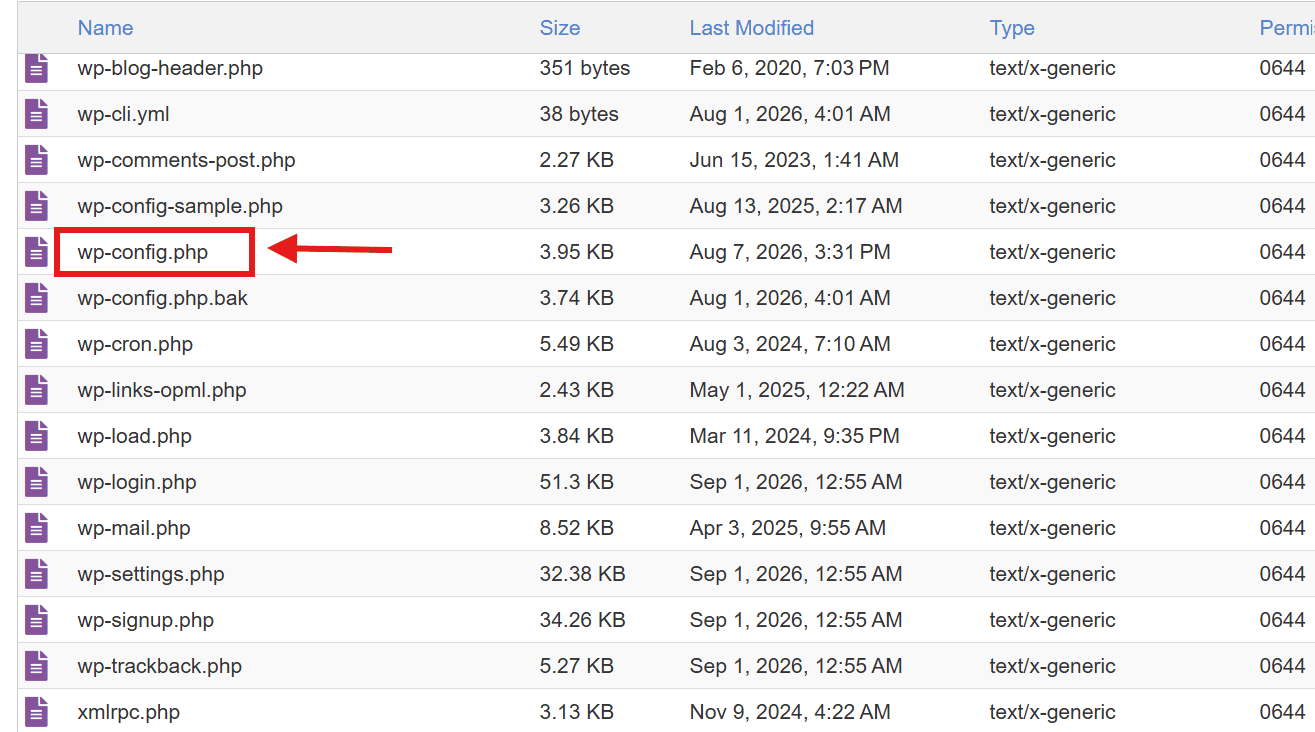Select the wp-links-opml.php file icon
Screen dimensions: 1315x732
(x=36, y=390)
